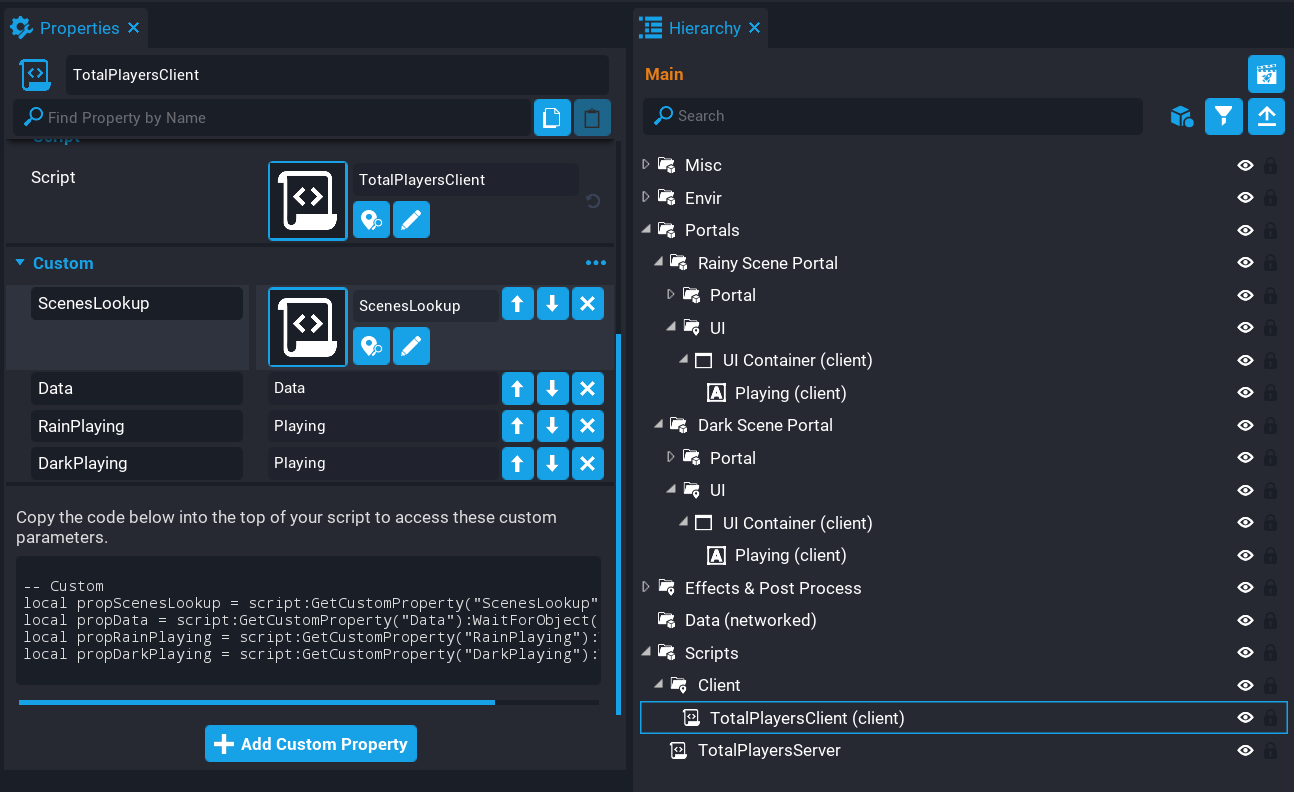
Task: Find the ScenesLookup asset using the locate icon
Action: tap(371, 346)
